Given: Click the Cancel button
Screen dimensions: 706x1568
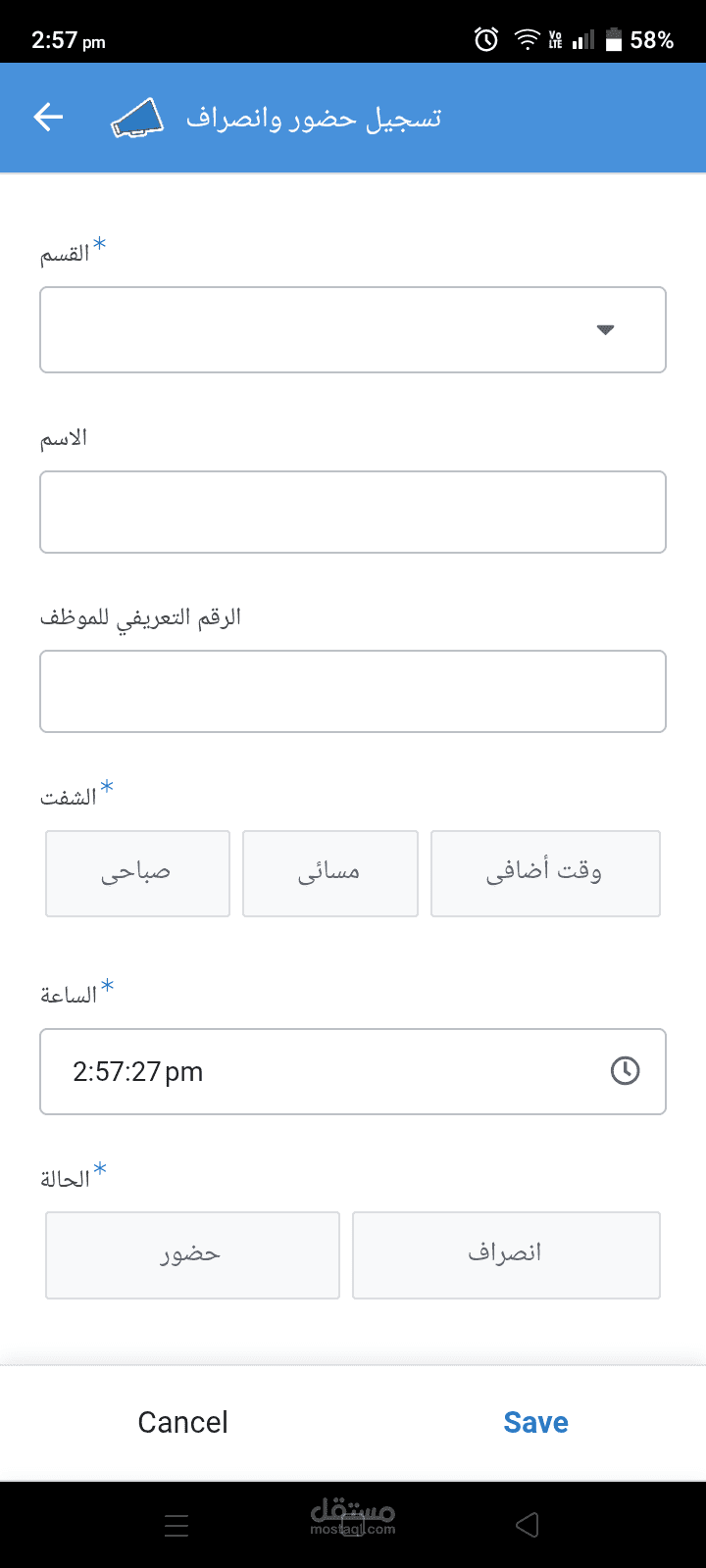Looking at the screenshot, I should point(182,1422).
